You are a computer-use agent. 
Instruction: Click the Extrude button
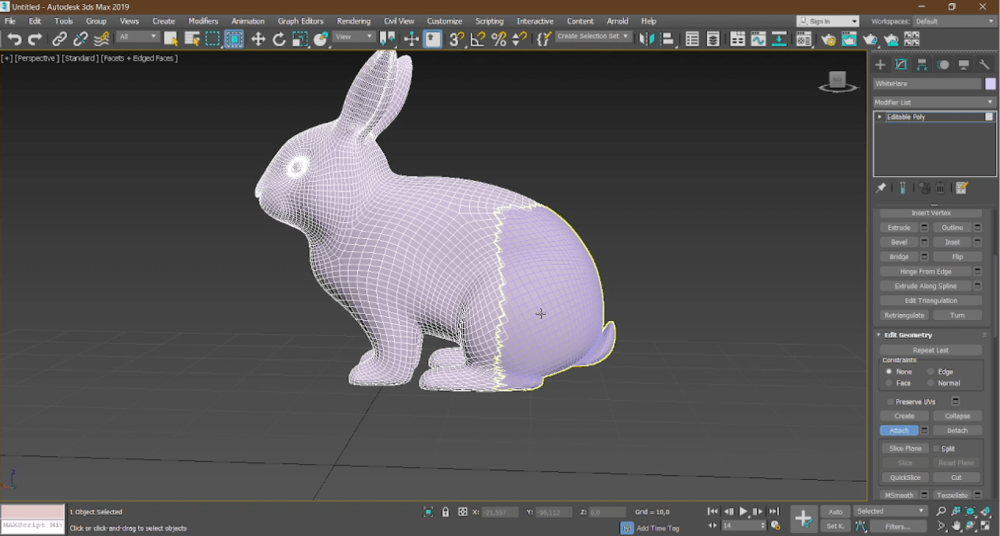coord(899,228)
